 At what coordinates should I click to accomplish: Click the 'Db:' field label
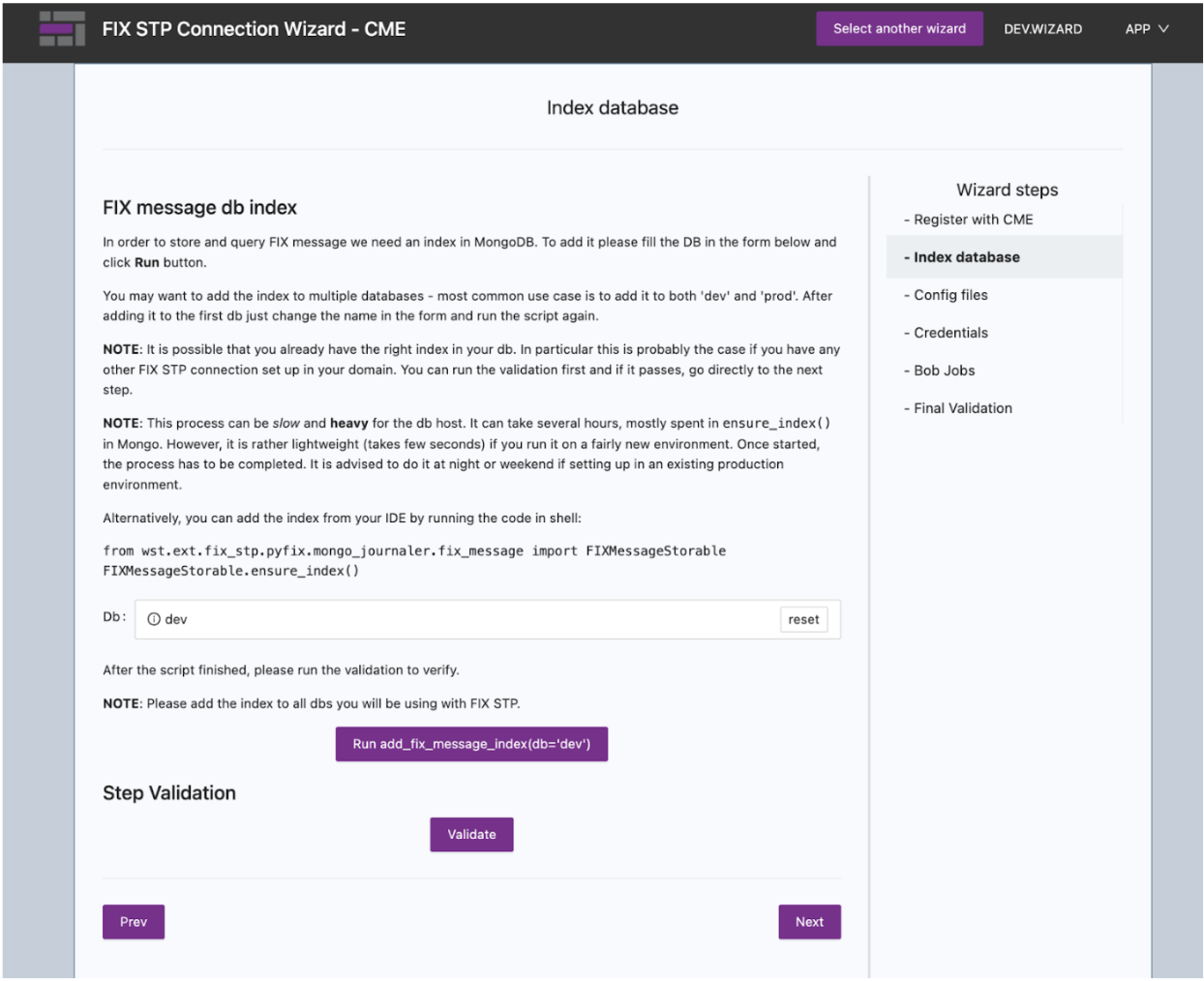tap(114, 616)
